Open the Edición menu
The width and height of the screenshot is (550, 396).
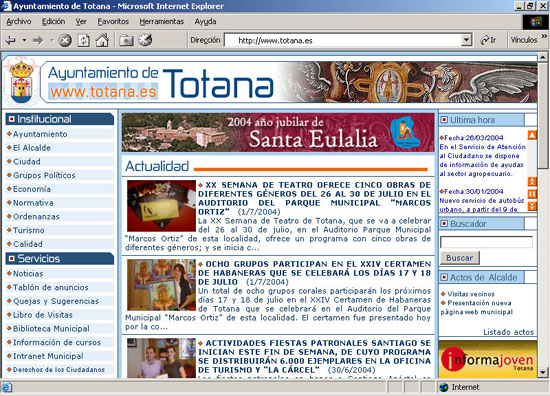[53, 22]
